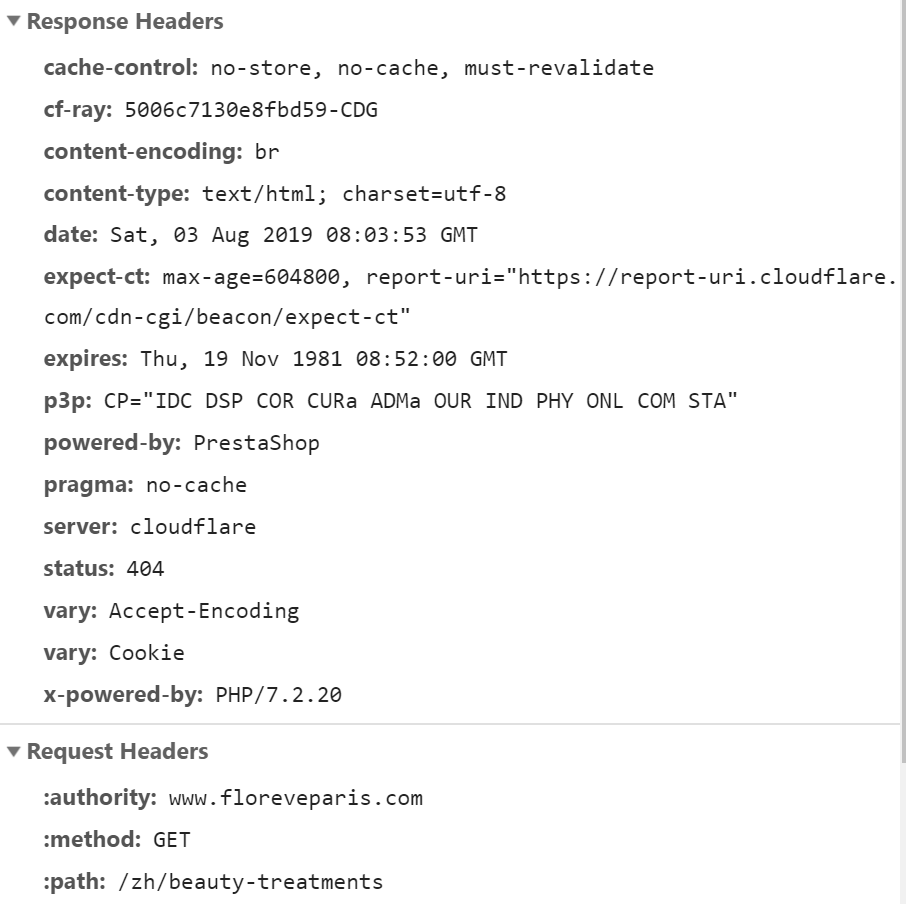Click the status 404 value
This screenshot has width=906, height=904.
(x=145, y=569)
